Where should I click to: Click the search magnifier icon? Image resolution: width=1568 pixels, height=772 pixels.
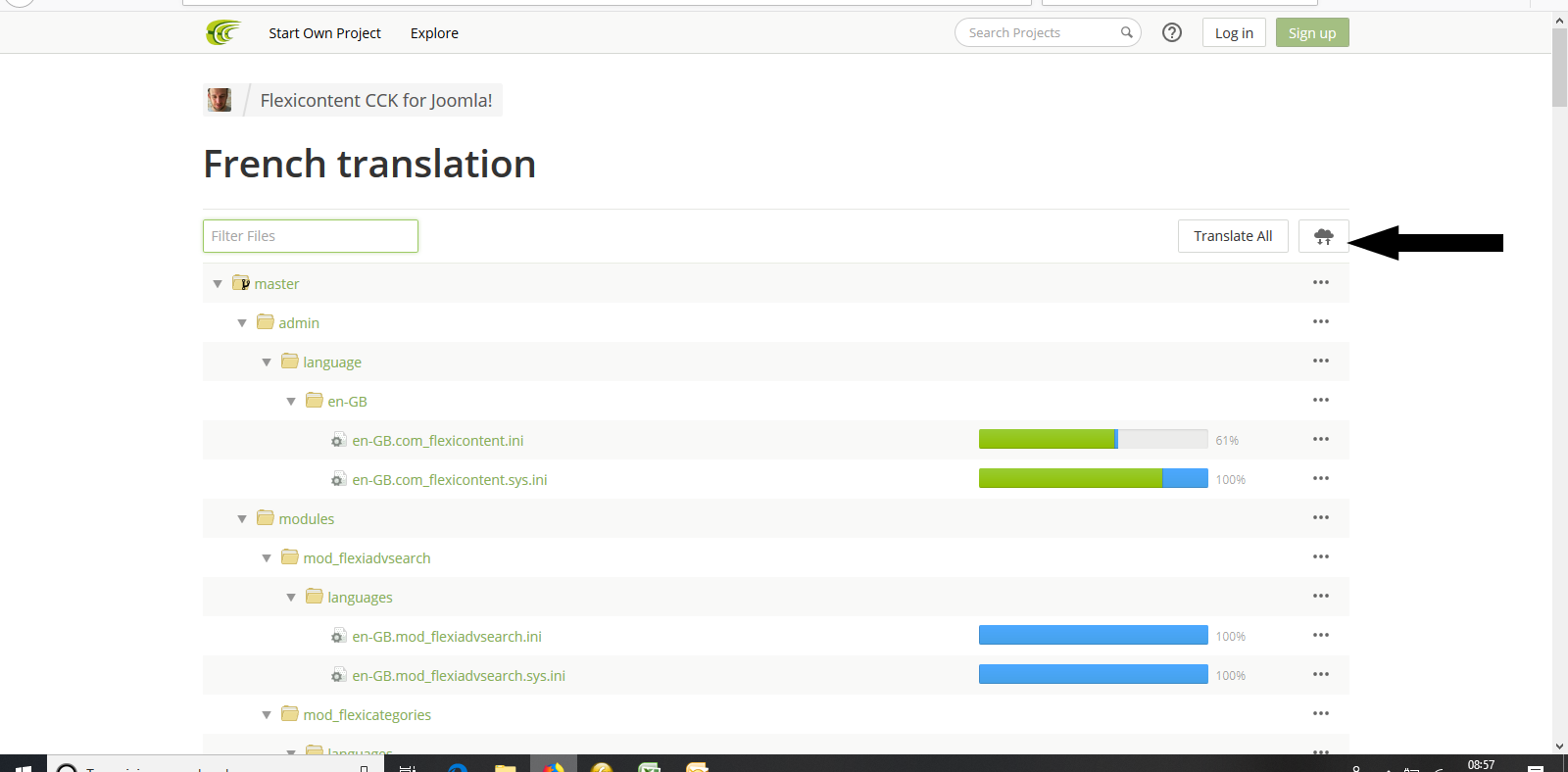1127,32
